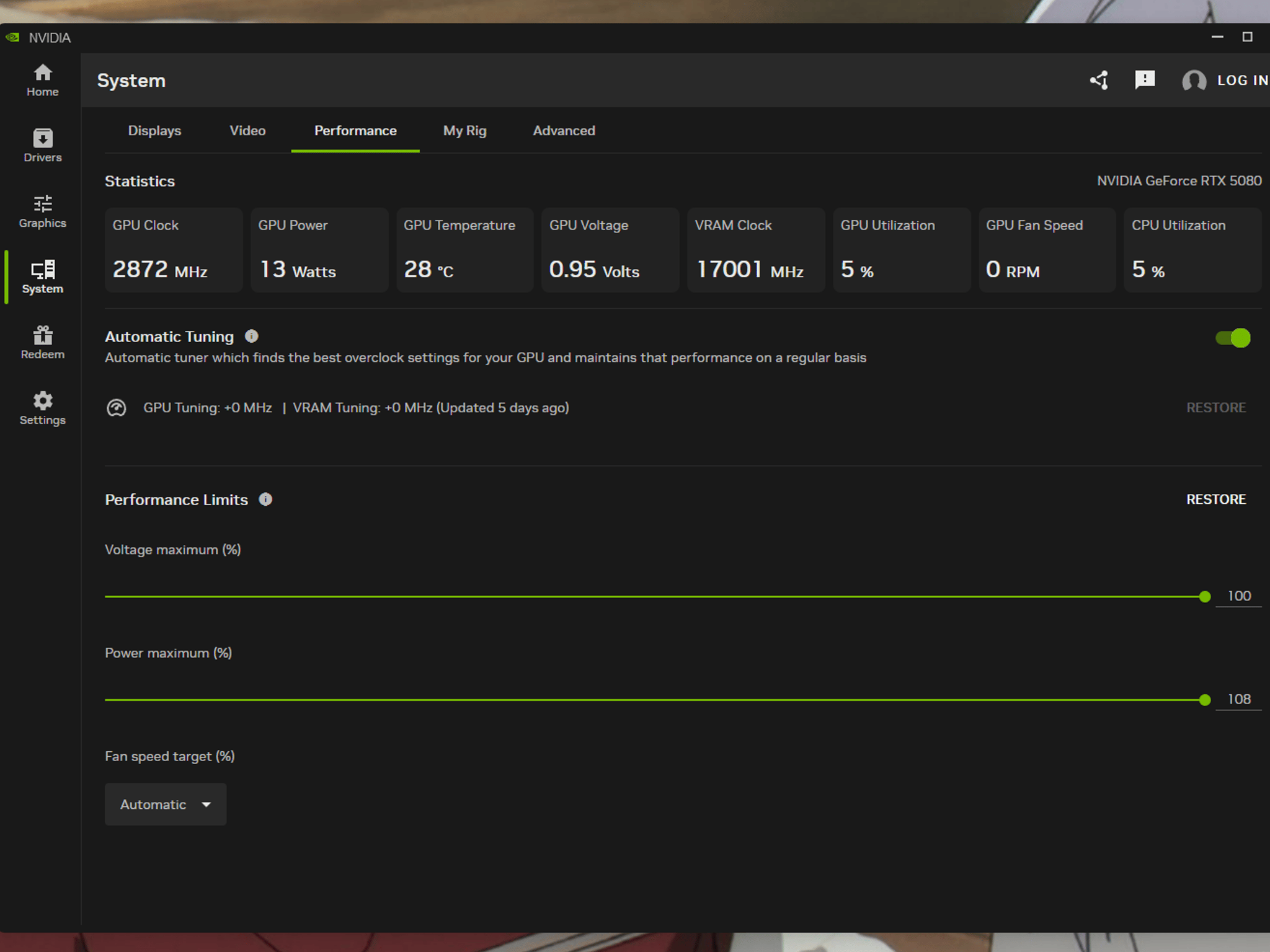Open the Graphics sidebar section
Viewport: 1270px width, 952px height.
42,211
